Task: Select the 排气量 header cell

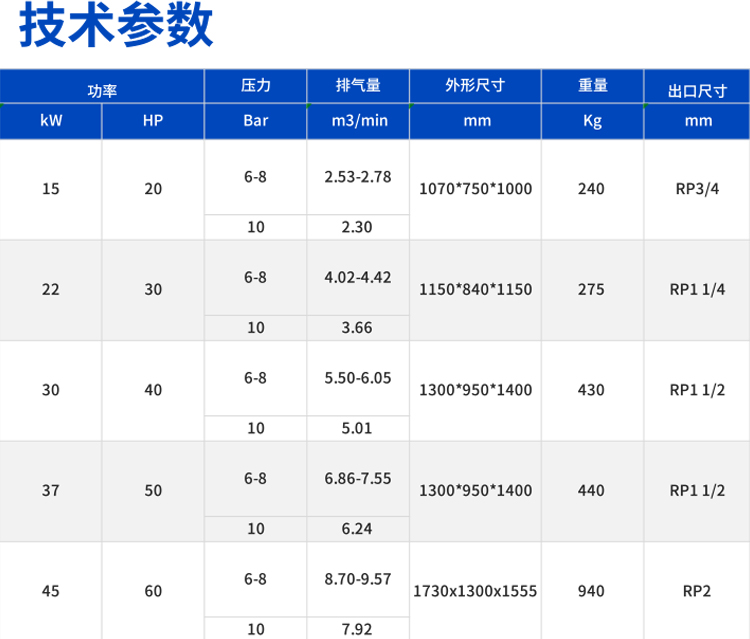Action: 358,86
